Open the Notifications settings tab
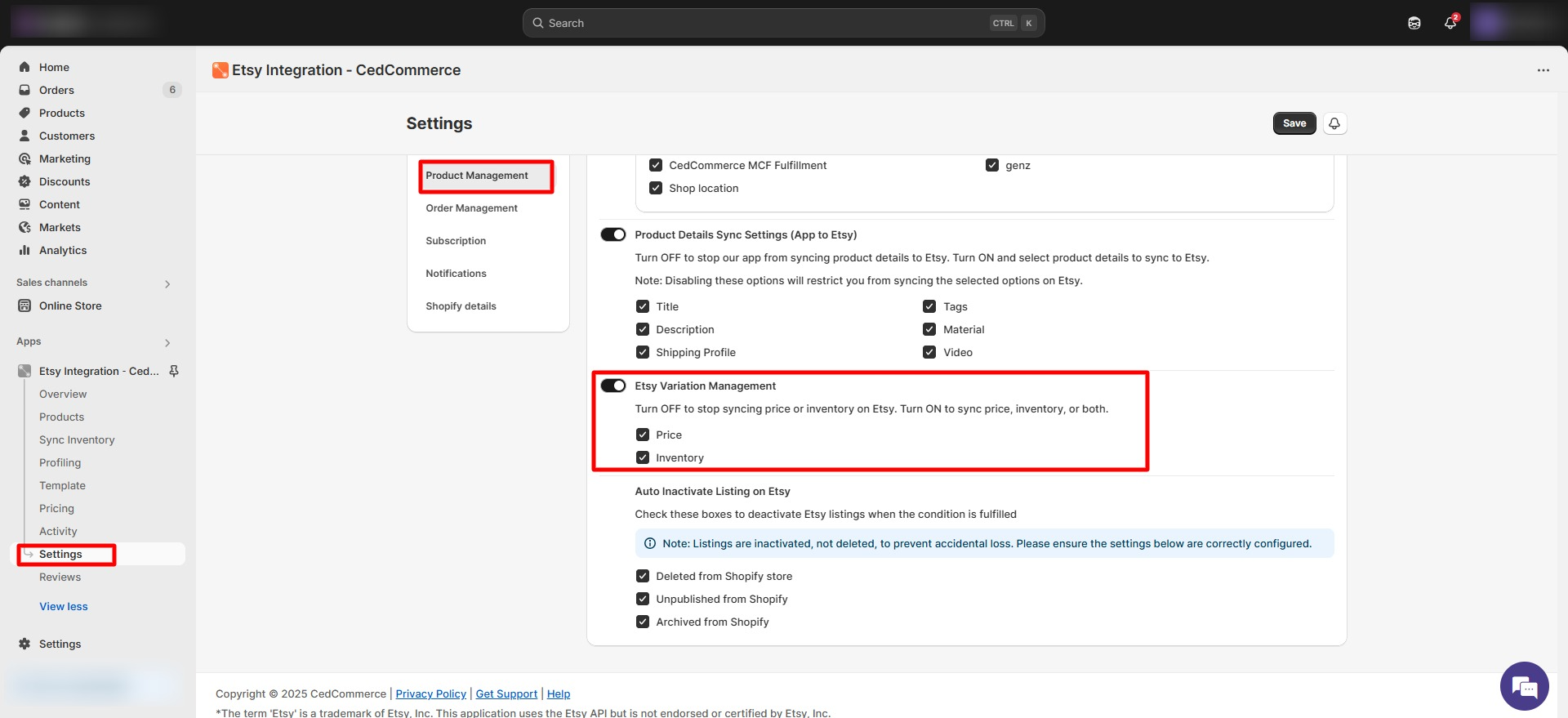The height and width of the screenshot is (718, 1568). coord(456,274)
